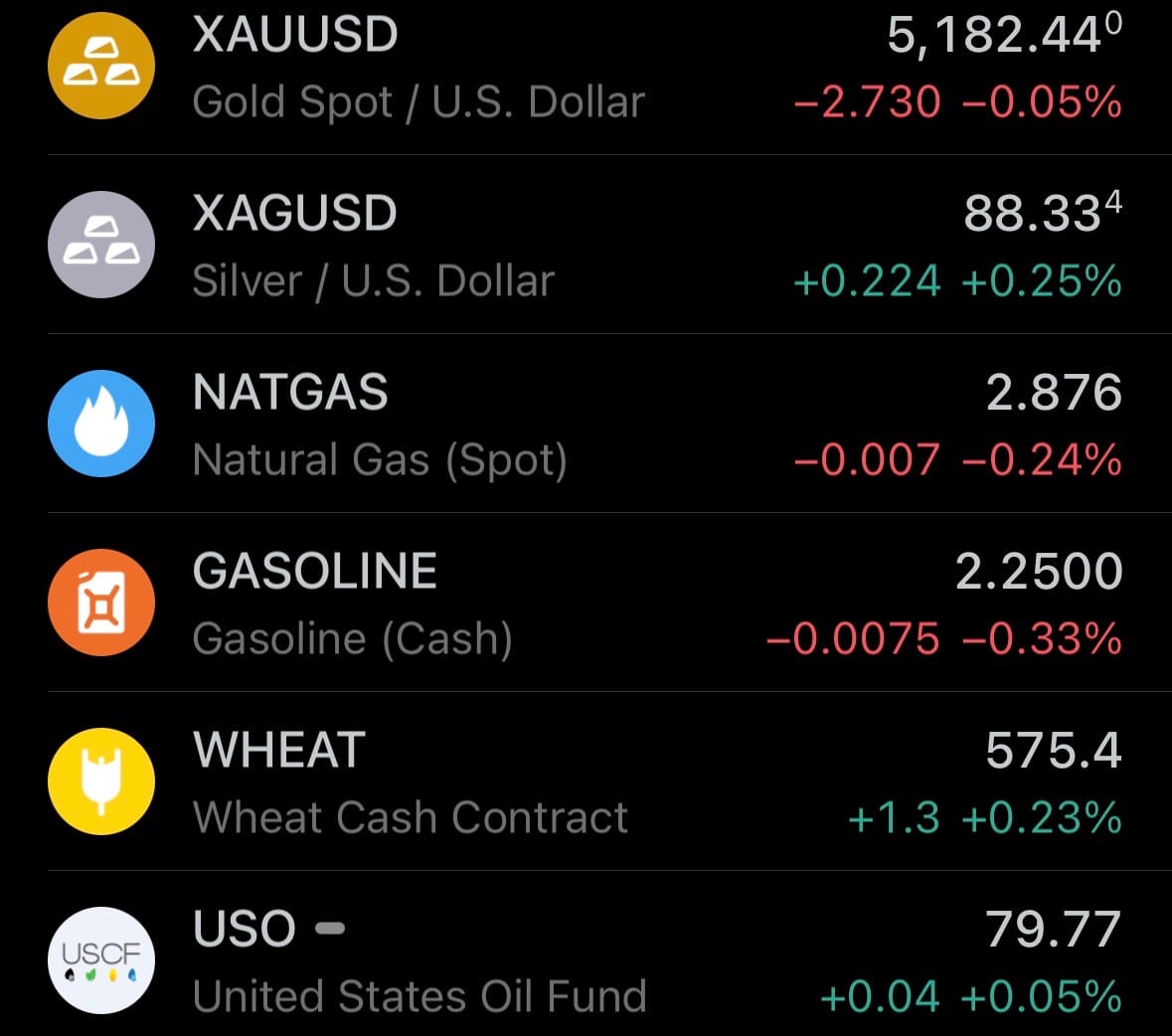Image resolution: width=1172 pixels, height=1036 pixels.
Task: Tap the gold change −0.05%
Action: (x=1042, y=102)
